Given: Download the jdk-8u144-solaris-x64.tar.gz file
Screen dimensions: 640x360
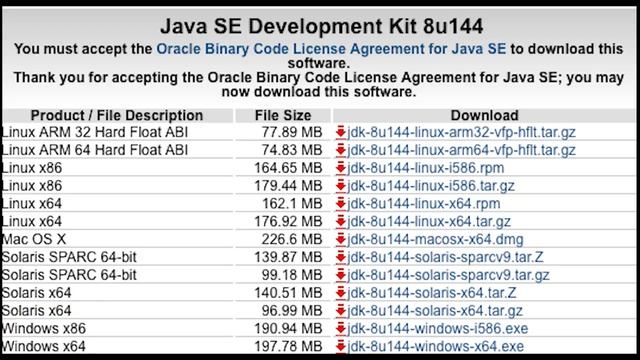Looking at the screenshot, I should coord(435,311).
